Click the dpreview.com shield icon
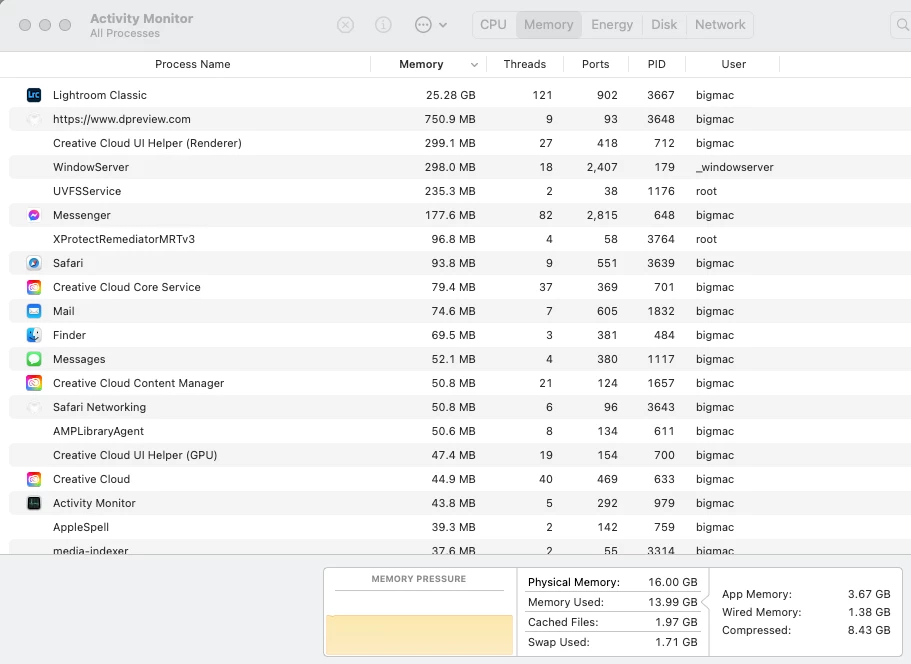This screenshot has width=911, height=664. (x=34, y=119)
